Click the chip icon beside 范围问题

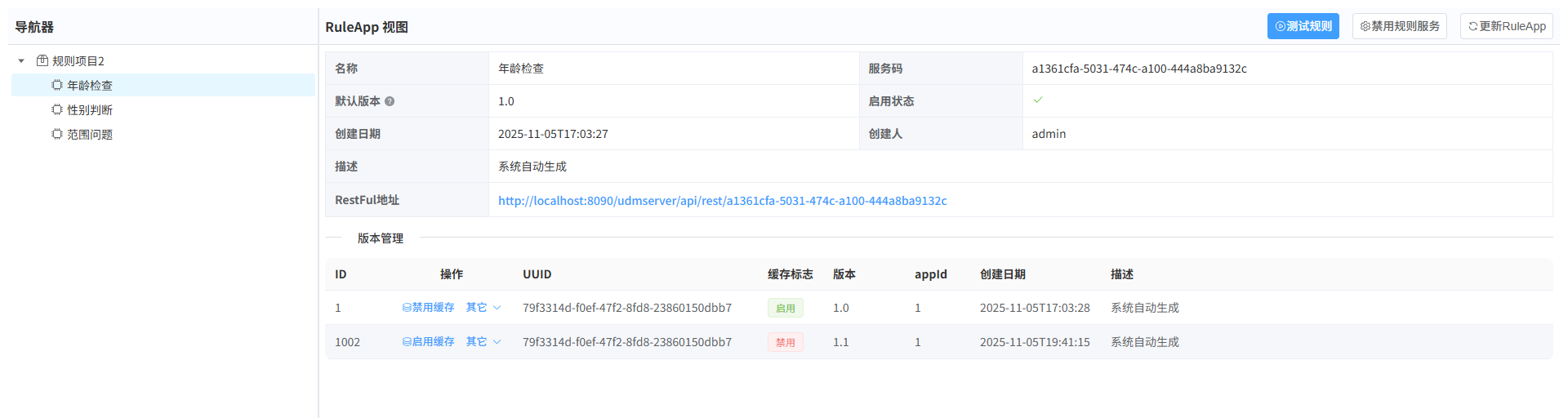57,134
